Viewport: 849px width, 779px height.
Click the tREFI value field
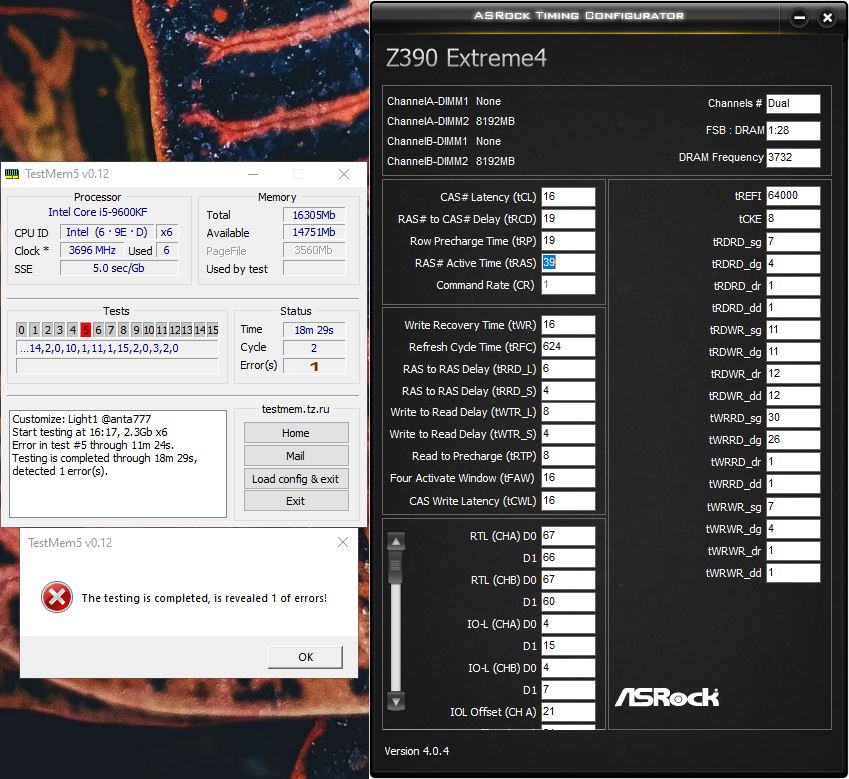793,196
